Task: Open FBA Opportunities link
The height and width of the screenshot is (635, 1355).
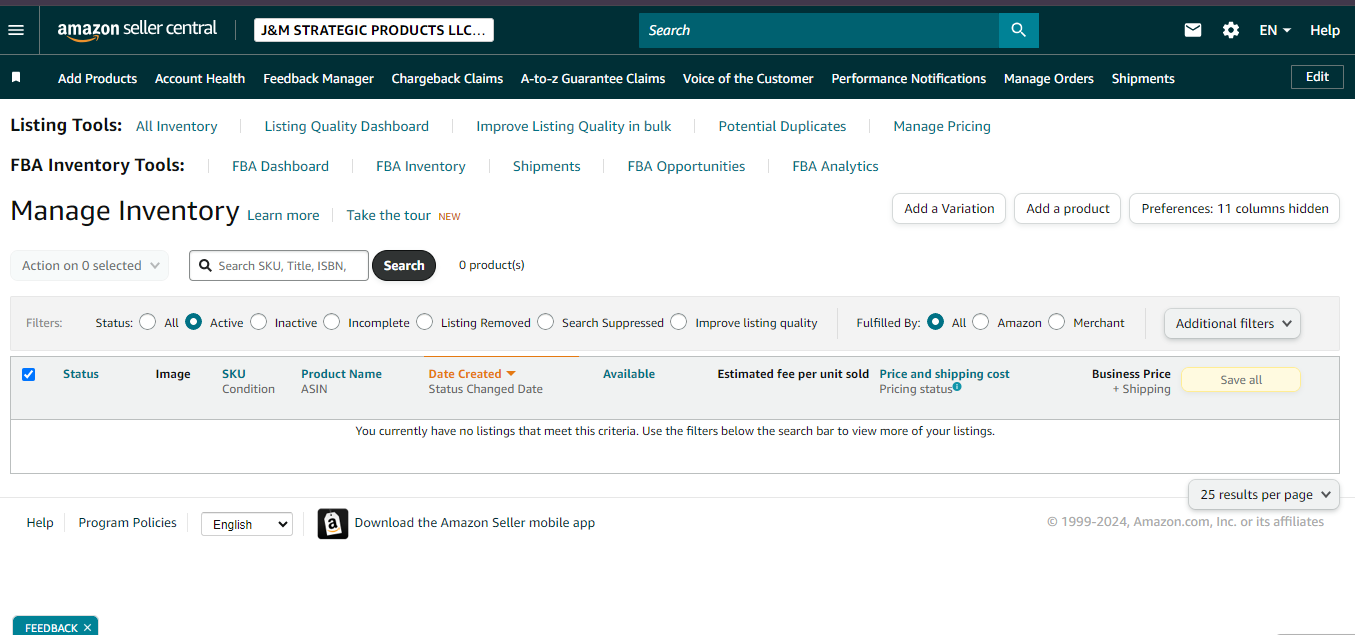Action: pyautogui.click(x=686, y=166)
